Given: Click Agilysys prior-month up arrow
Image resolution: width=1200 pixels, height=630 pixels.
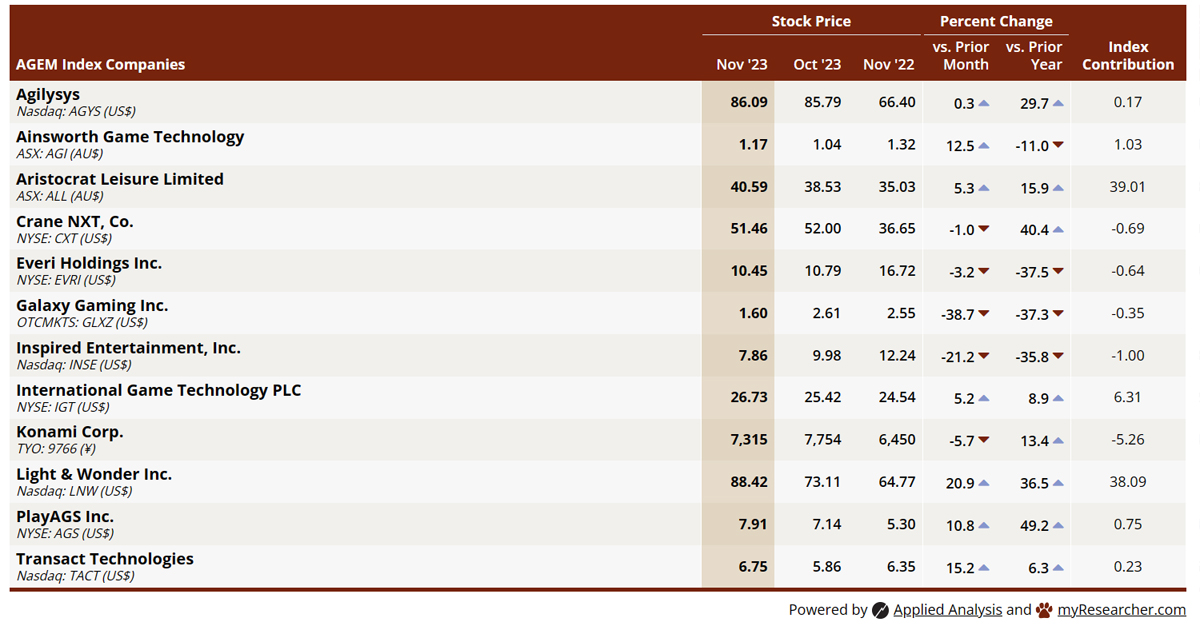Looking at the screenshot, I should coord(984,103).
